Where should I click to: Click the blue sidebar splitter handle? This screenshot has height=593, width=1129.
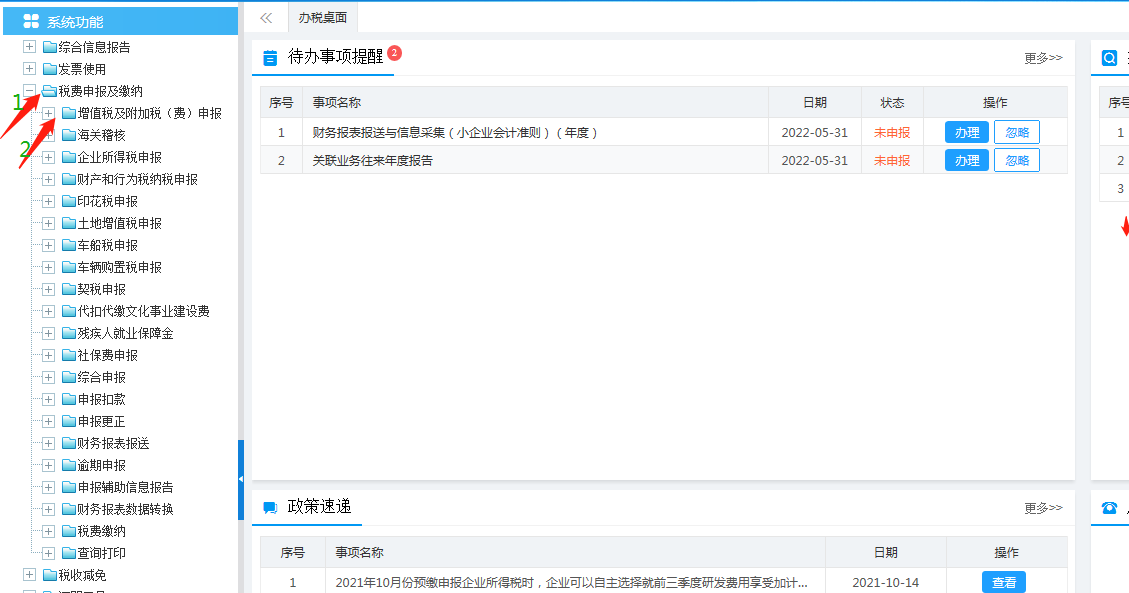240,480
